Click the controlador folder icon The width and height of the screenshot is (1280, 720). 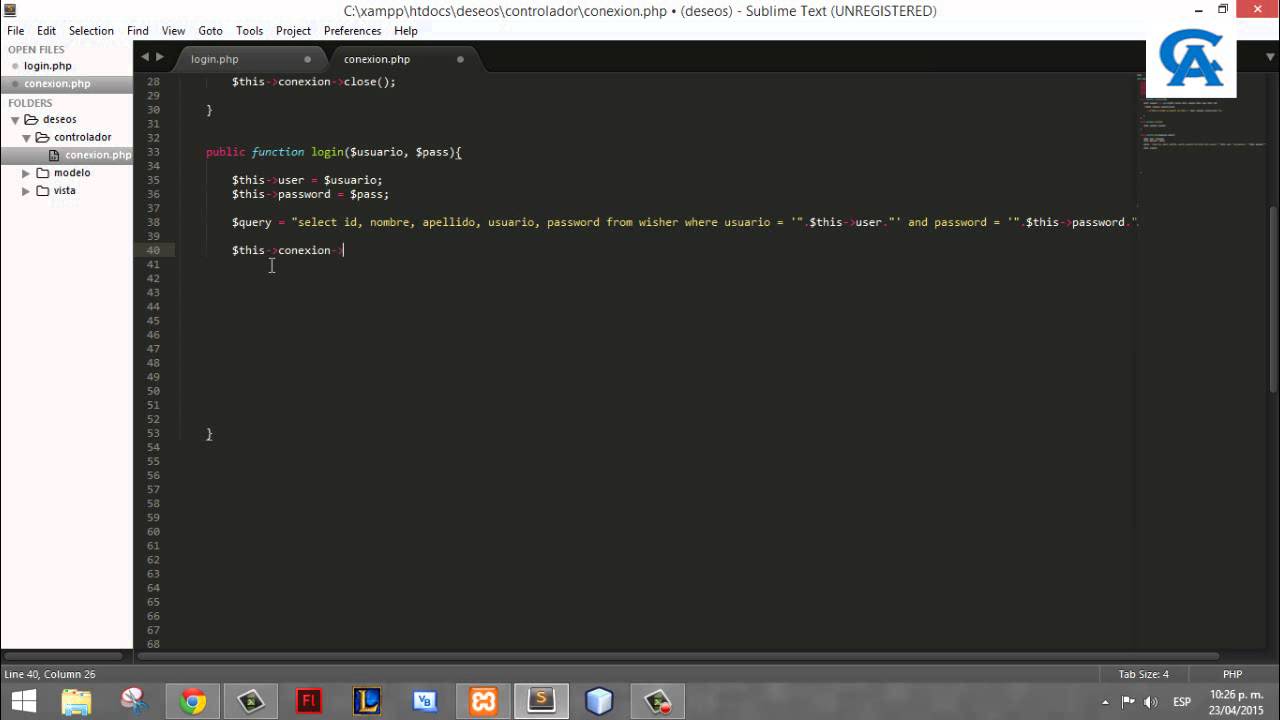click(x=43, y=137)
